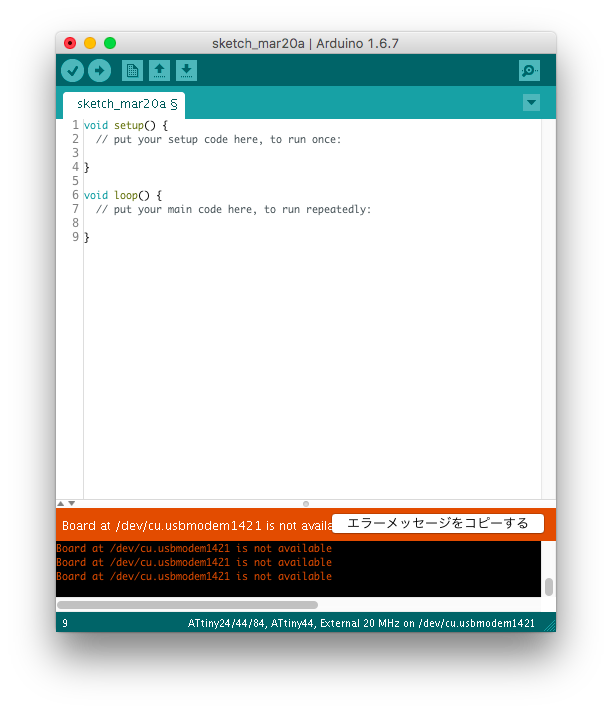
Task: Click the console expand down triangle
Action: pyautogui.click(x=72, y=504)
